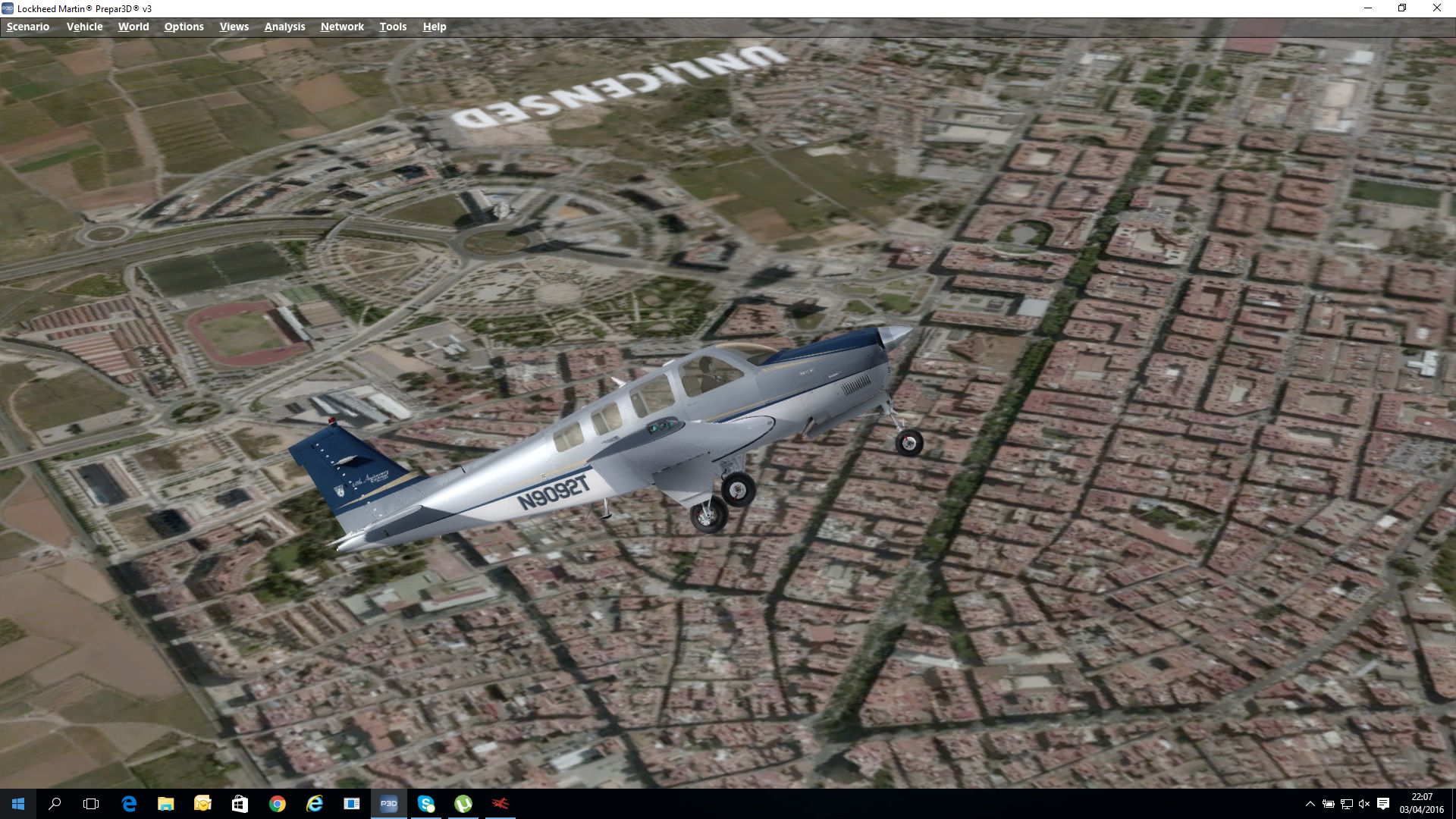Viewport: 1456px width, 819px height.
Task: Open the Vehicle menu
Action: pyautogui.click(x=84, y=27)
